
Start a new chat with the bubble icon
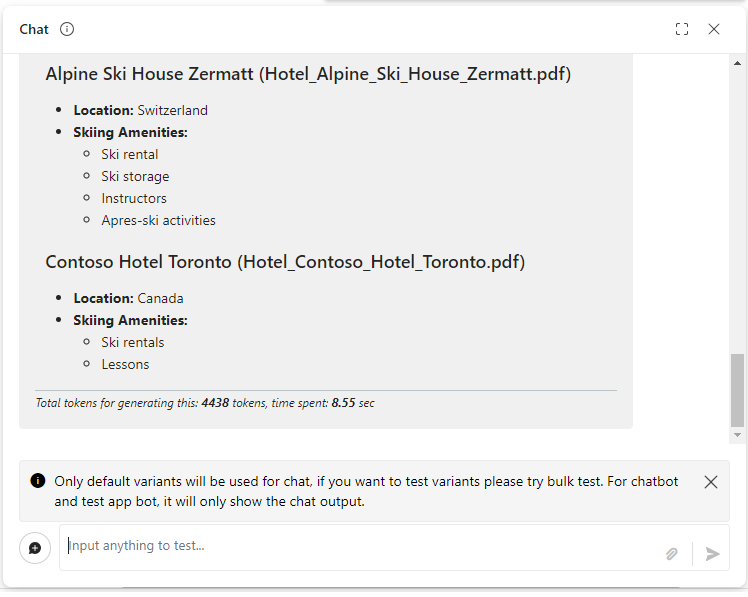point(35,548)
